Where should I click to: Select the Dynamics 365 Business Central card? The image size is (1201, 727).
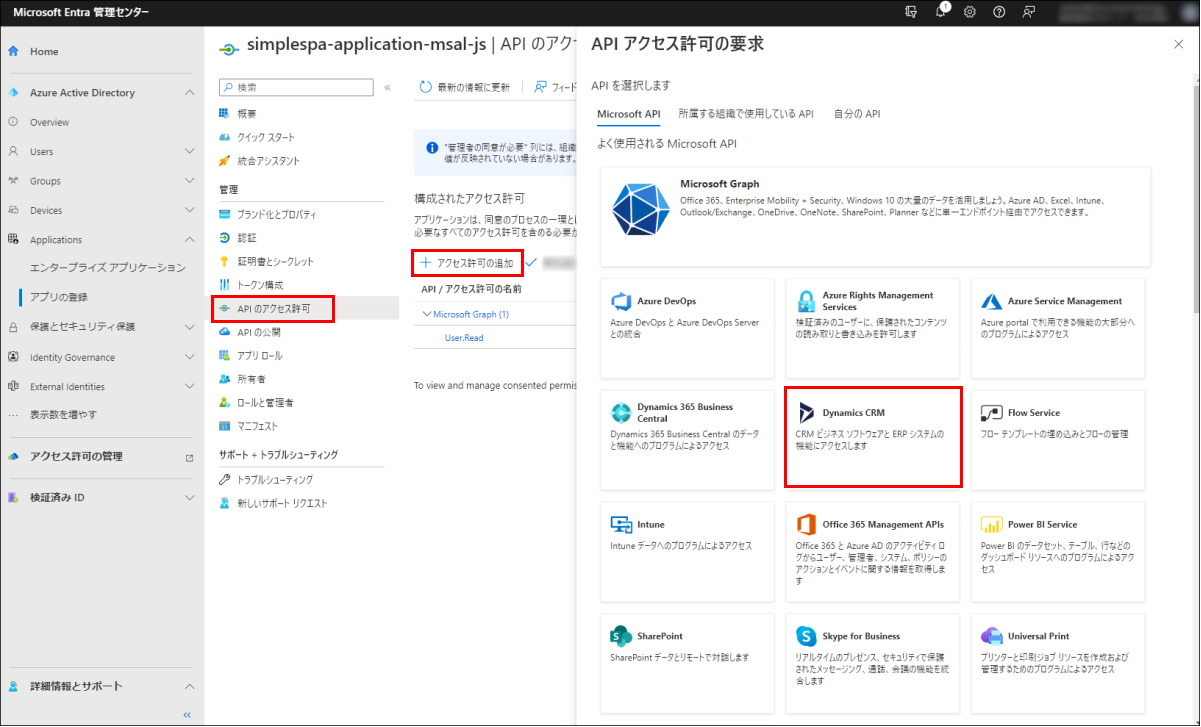(x=688, y=440)
